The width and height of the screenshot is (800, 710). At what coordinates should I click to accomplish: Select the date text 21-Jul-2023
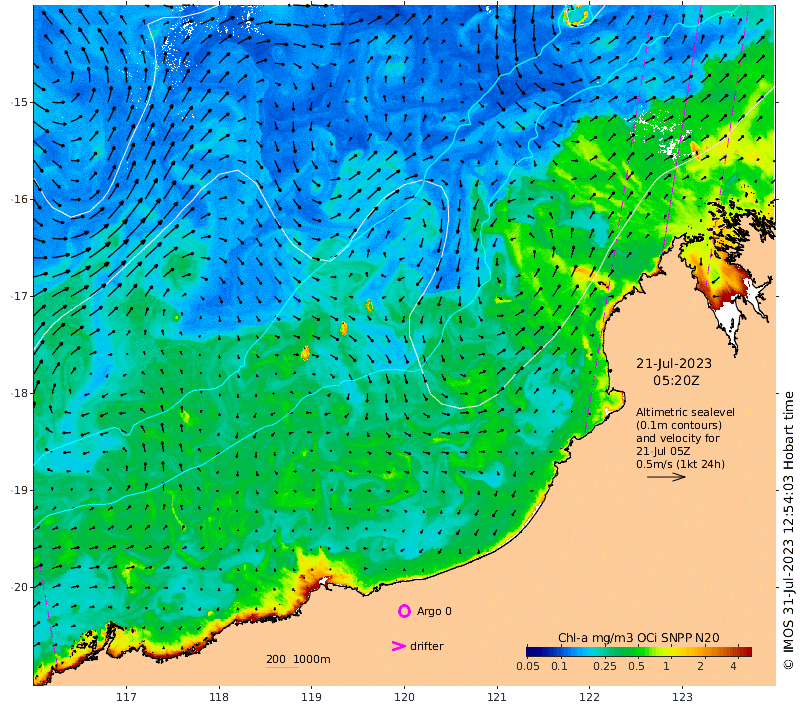point(673,364)
